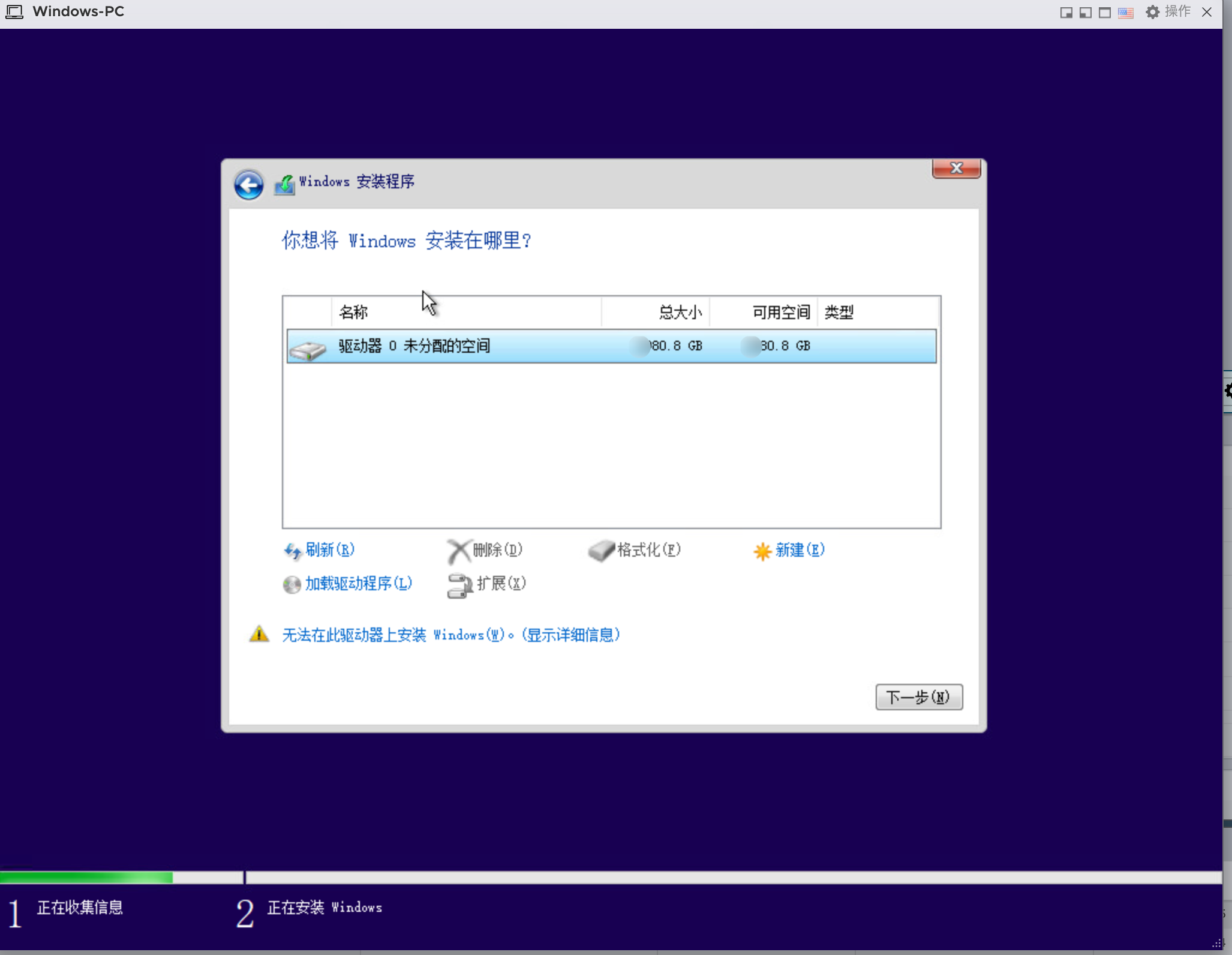Click the US flag keyboard layout icon
This screenshot has width=1232, height=955.
[1125, 13]
